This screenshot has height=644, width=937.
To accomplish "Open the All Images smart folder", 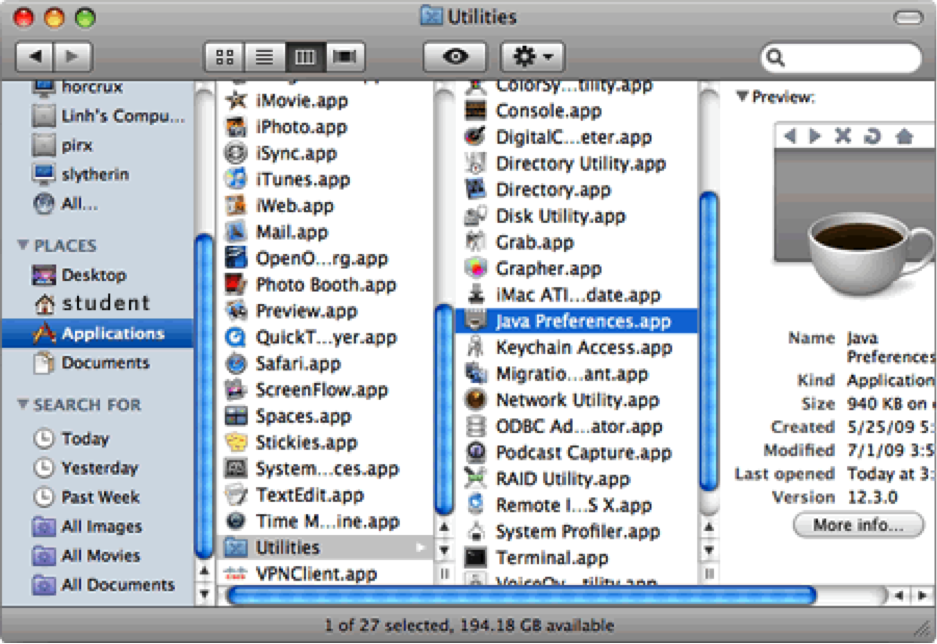I will [x=87, y=526].
